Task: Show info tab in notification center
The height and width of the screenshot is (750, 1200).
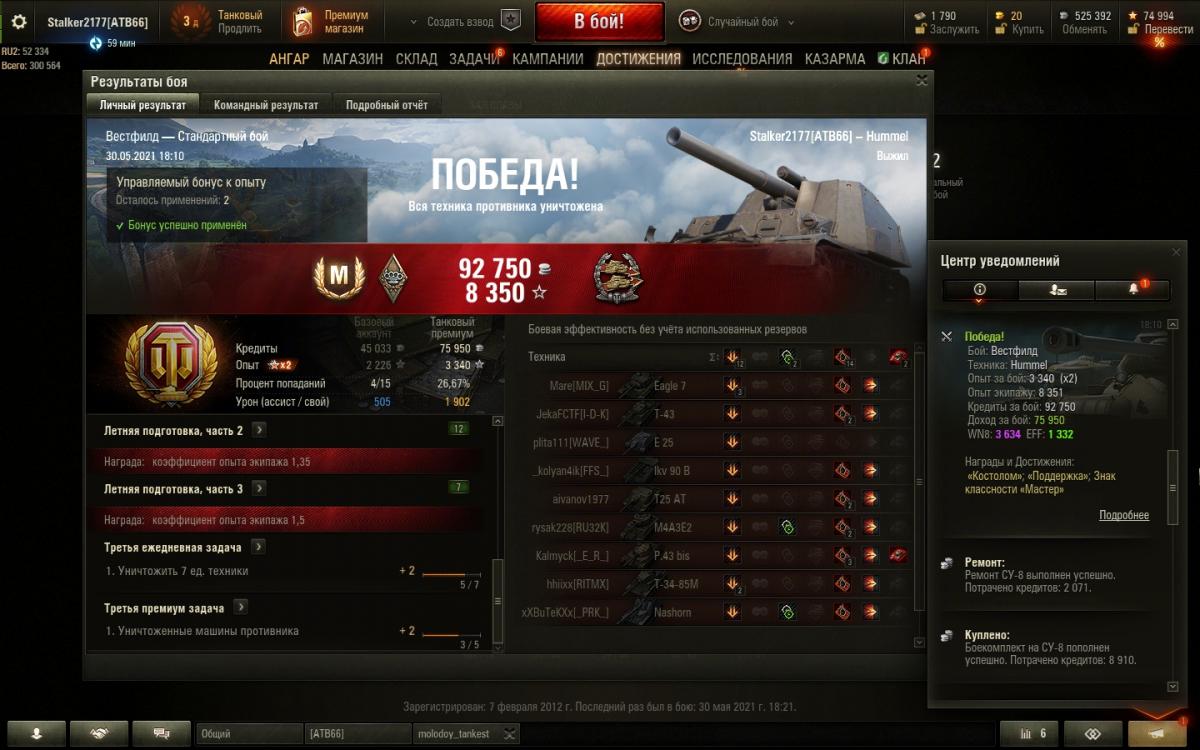Action: [980, 290]
